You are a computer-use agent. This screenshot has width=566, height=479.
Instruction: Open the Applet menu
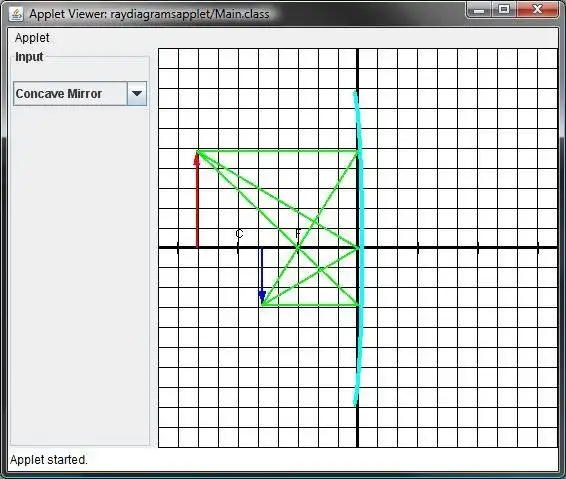coord(32,38)
